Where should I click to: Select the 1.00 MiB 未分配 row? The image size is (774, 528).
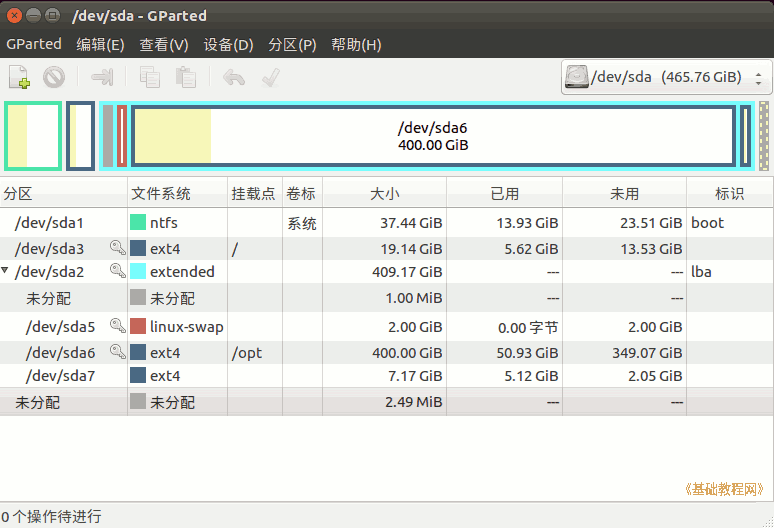click(387, 298)
